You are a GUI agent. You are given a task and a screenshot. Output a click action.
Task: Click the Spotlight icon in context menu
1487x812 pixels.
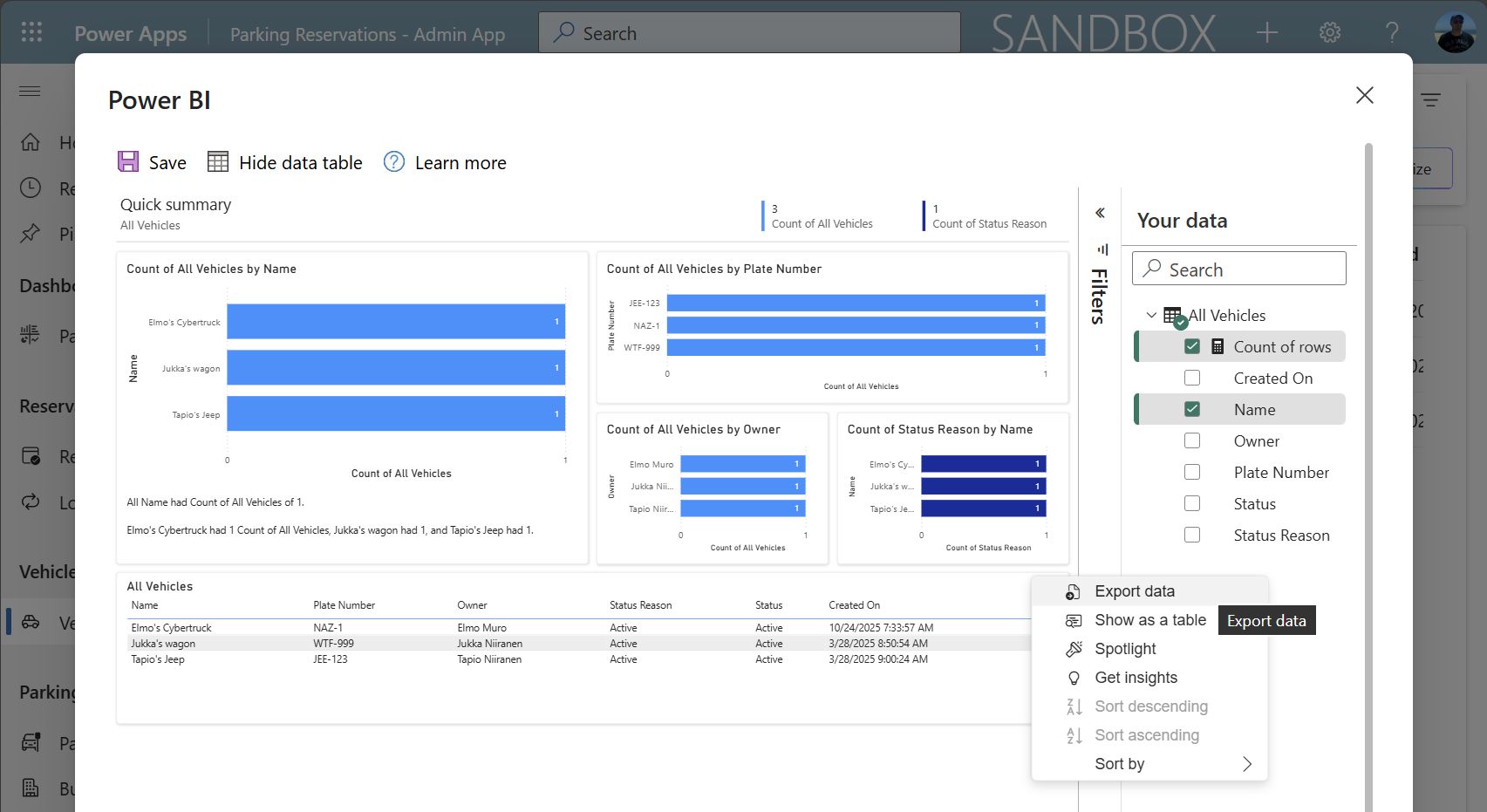click(x=1074, y=649)
